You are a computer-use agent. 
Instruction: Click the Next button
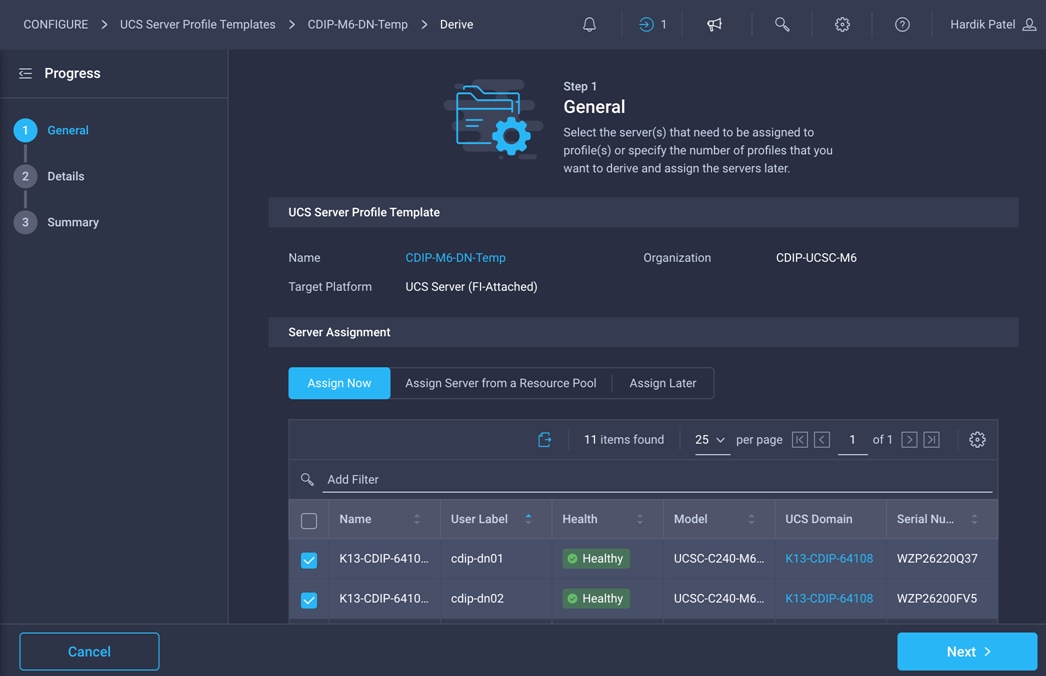pyautogui.click(x=967, y=651)
